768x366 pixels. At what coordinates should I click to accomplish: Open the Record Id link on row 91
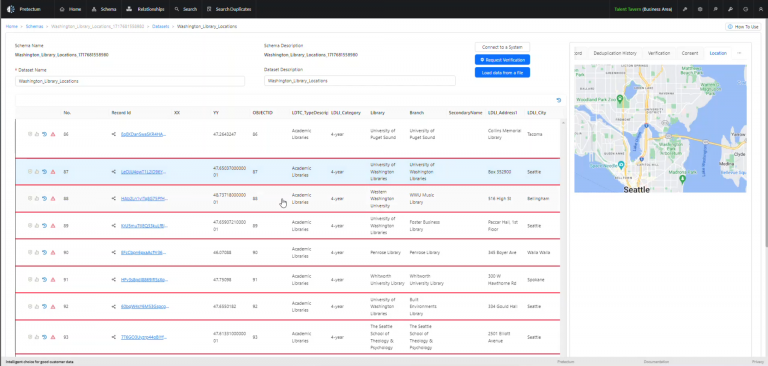(x=144, y=280)
